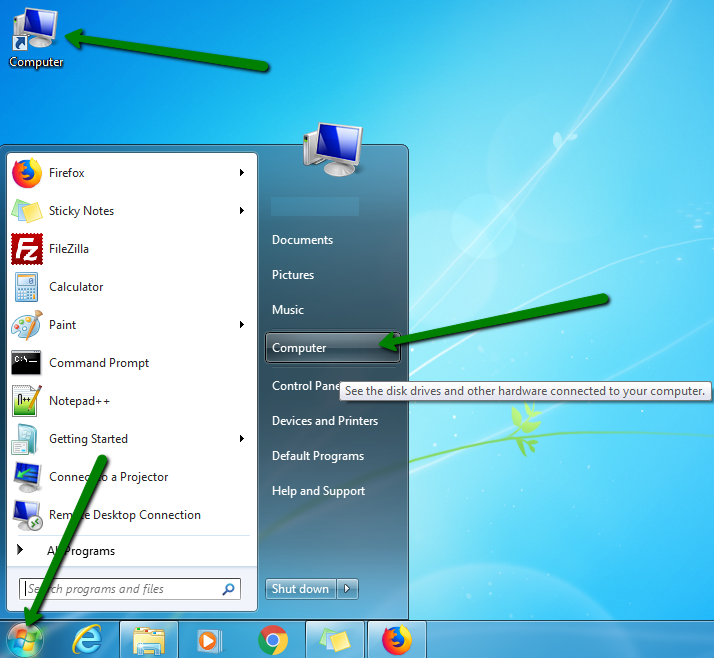Select the FileZilla text label
Screen dimensions: 714x658
click(69, 249)
